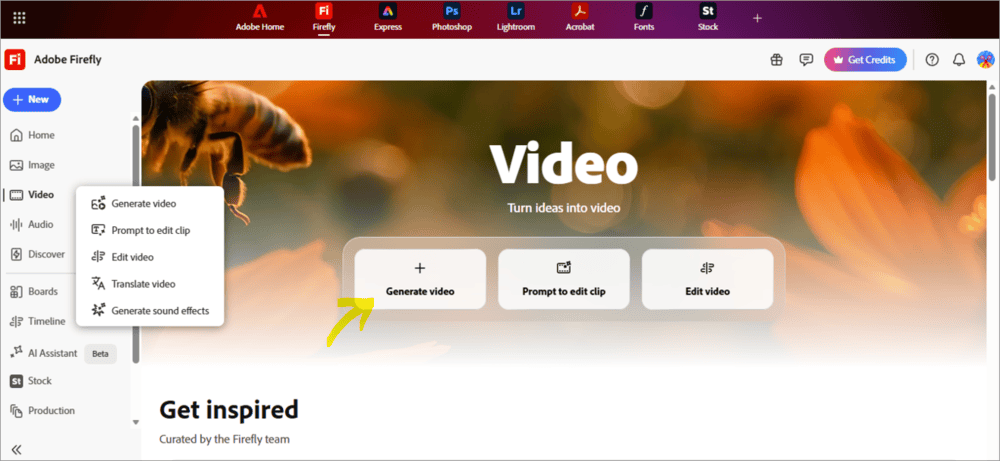Viewport: 1000px width, 461px height.
Task: Click the Beta badge next to AI Assistant
Action: click(x=100, y=354)
